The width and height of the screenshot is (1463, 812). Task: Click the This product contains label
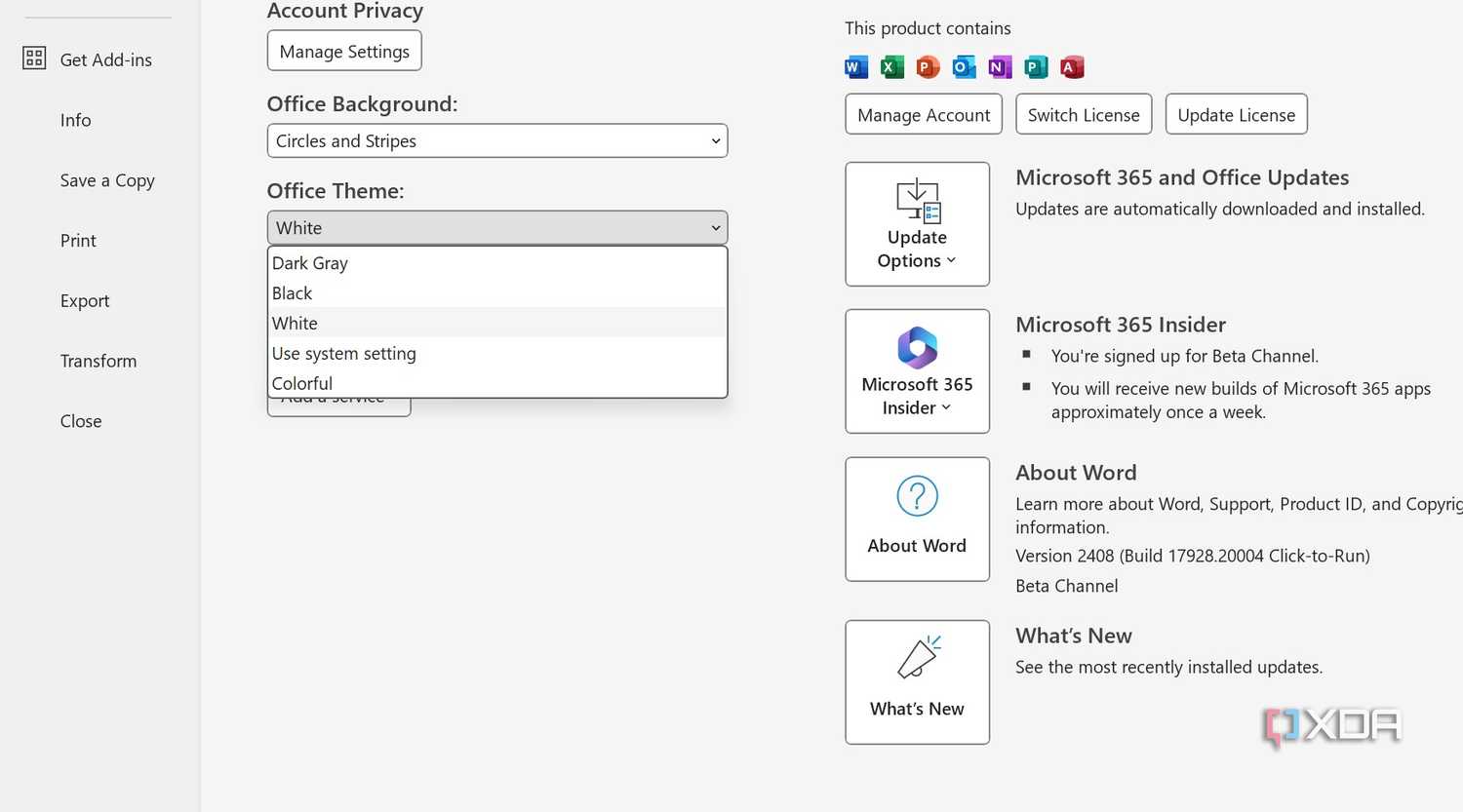tap(928, 28)
